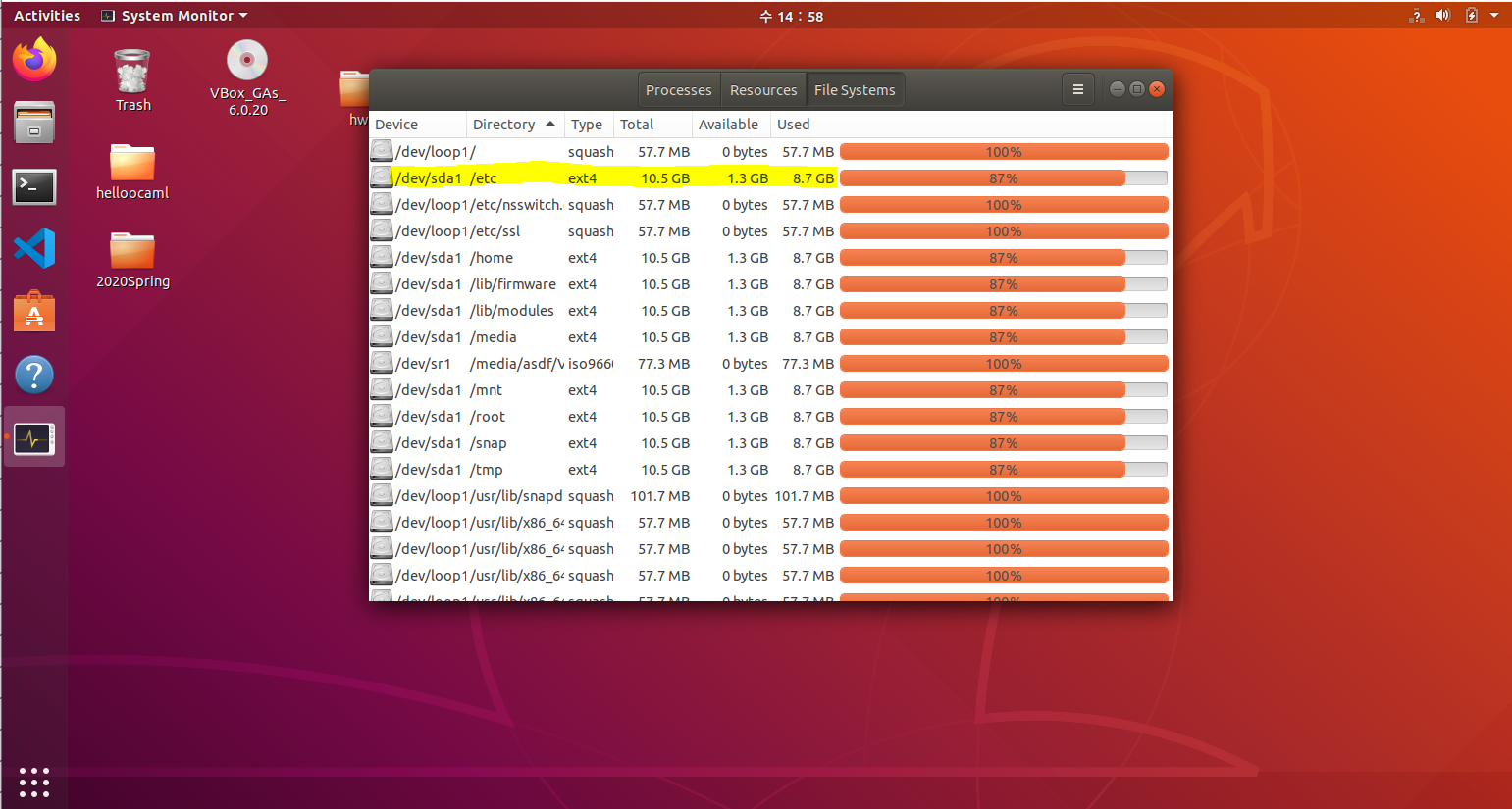Screen dimensions: 1512x809
Task: Sort by the Device column
Action: [417, 125]
